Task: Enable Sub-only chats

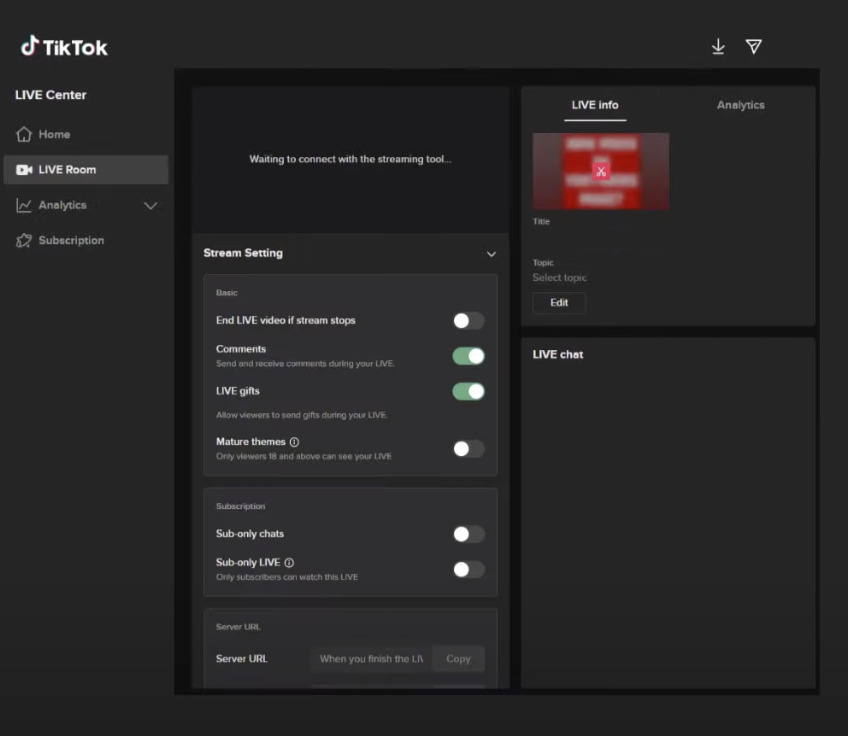Action: [x=467, y=533]
